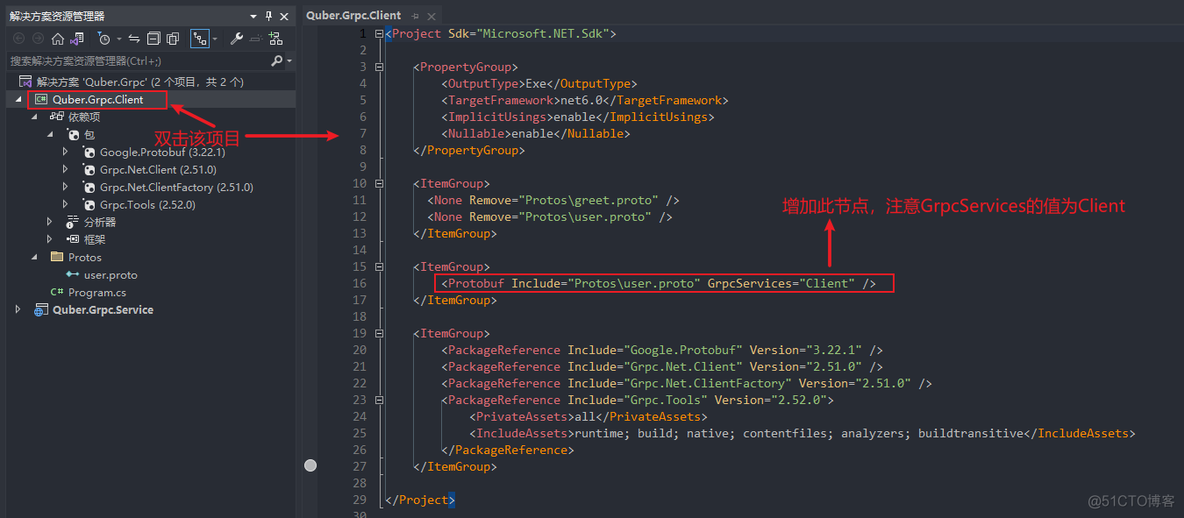The width and height of the screenshot is (1184, 518).
Task: Select the user.proto file
Action: 110,275
